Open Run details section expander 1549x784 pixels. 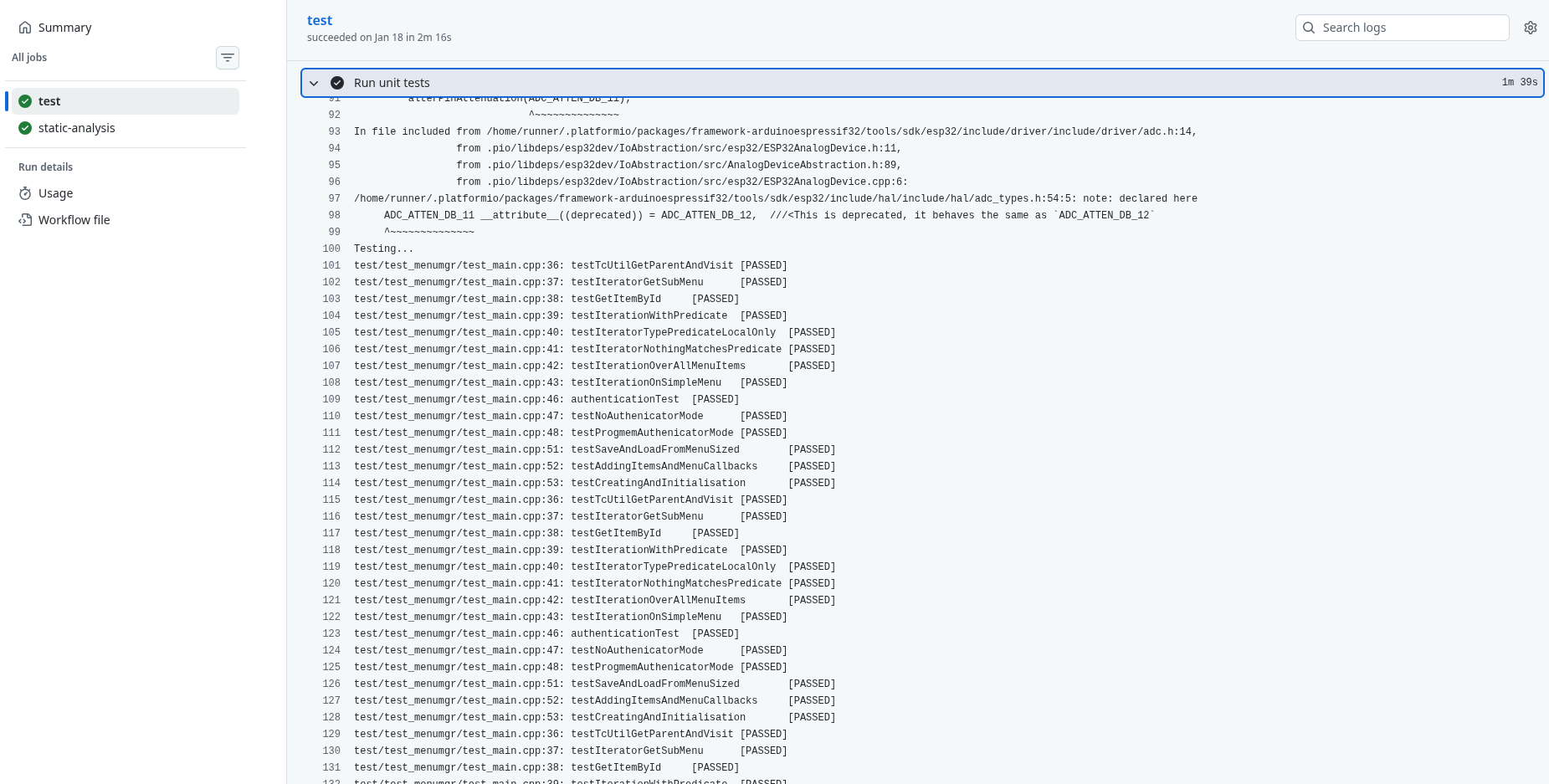pos(45,167)
